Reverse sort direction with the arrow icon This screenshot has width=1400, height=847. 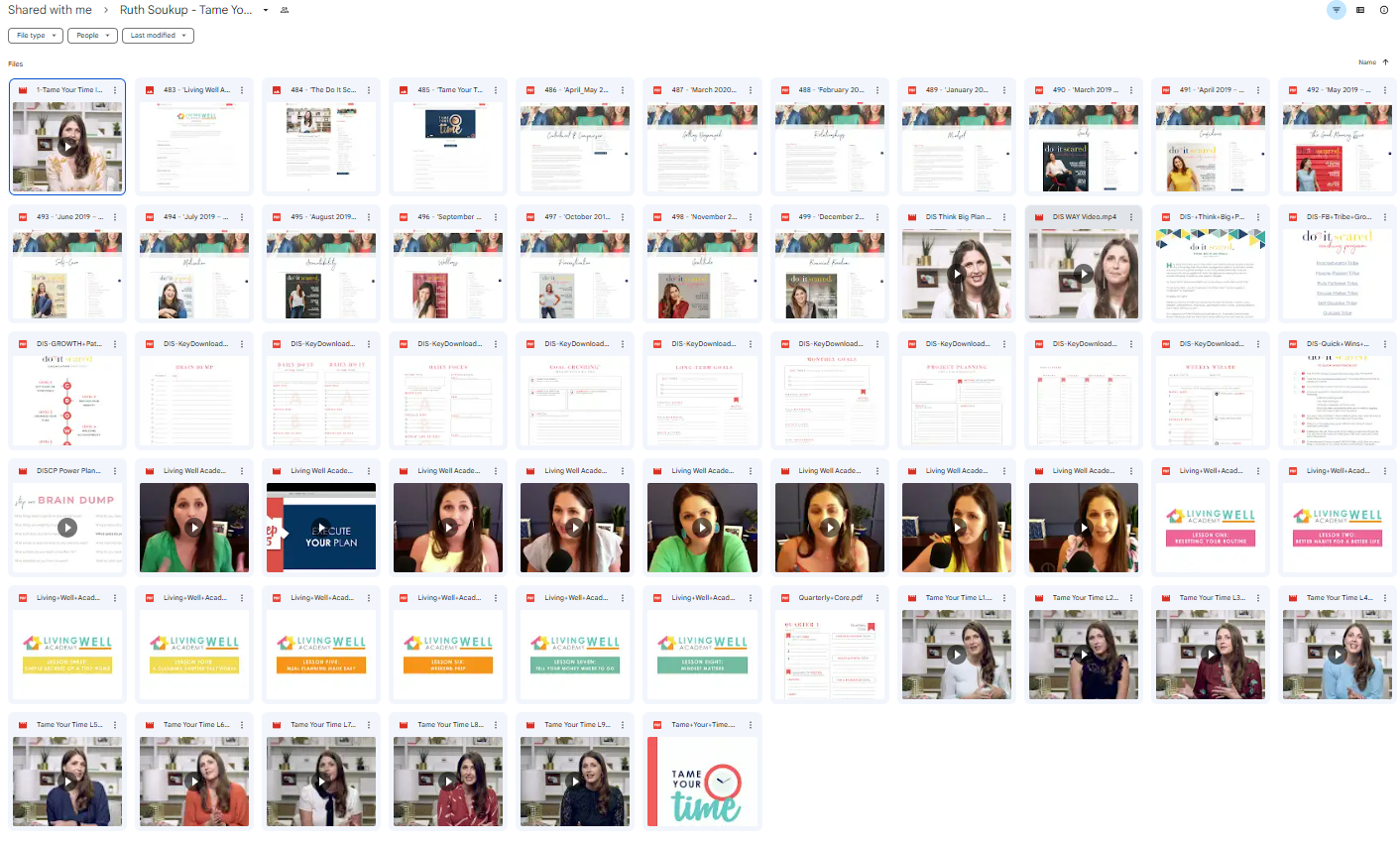point(1385,62)
